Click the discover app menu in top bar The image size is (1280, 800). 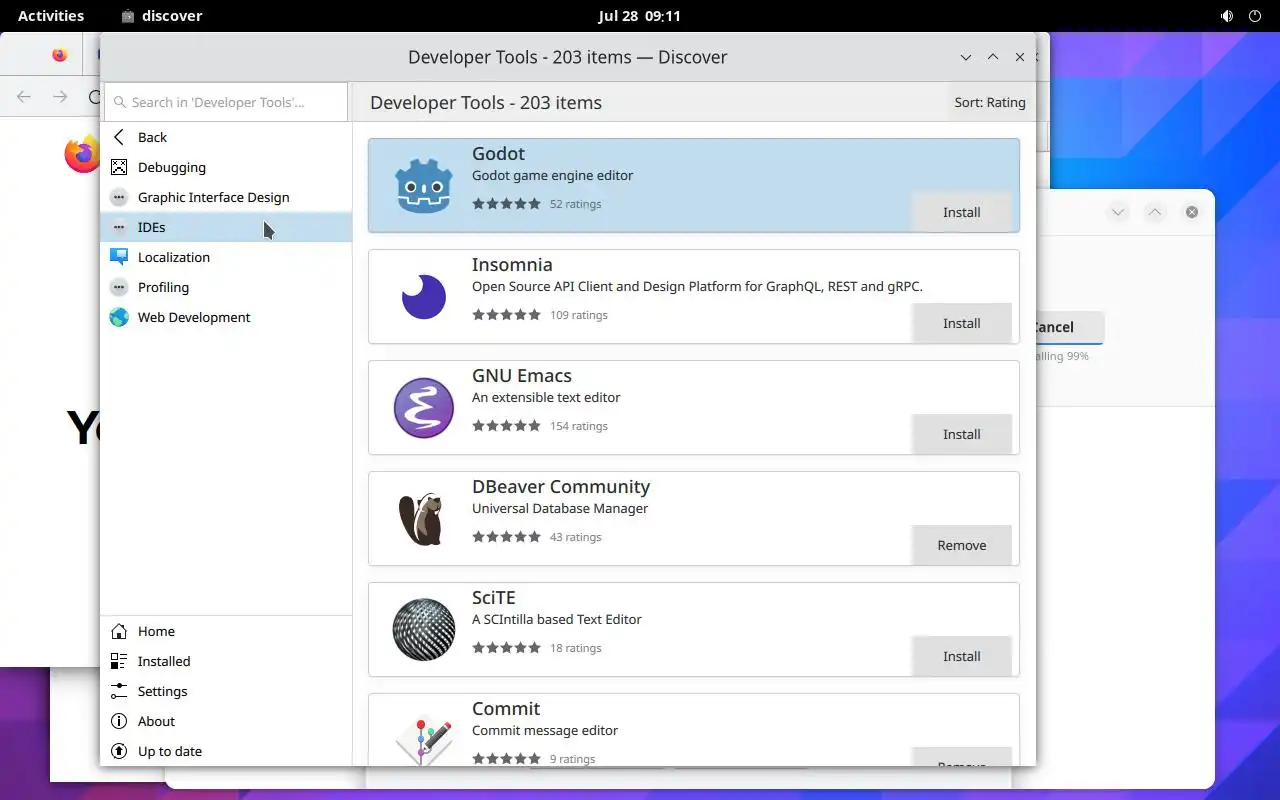tap(161, 16)
